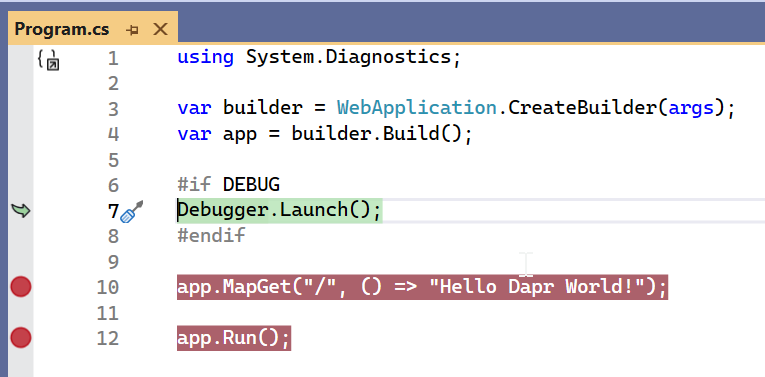
Task: Close the Program.cs tab
Action: (x=160, y=30)
